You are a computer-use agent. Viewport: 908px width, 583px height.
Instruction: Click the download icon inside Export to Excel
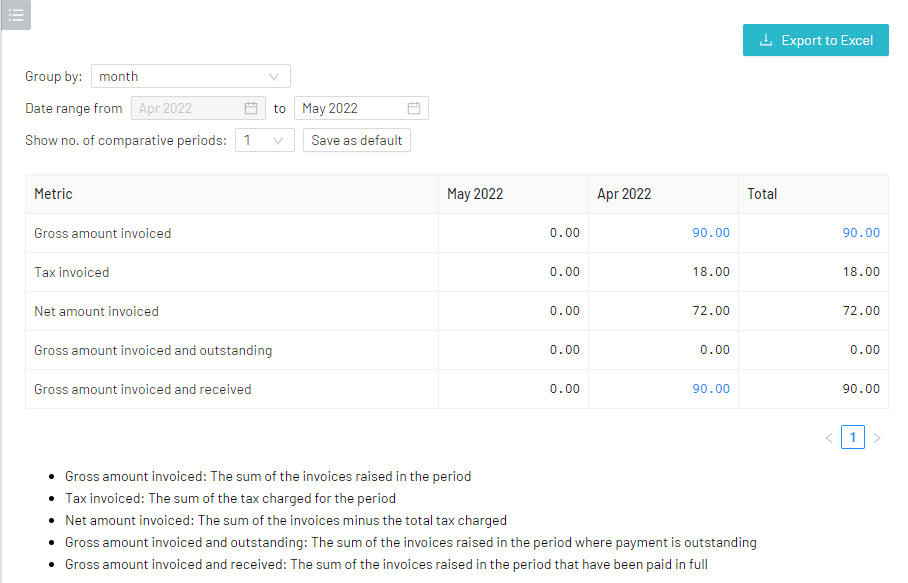pyautogui.click(x=766, y=40)
